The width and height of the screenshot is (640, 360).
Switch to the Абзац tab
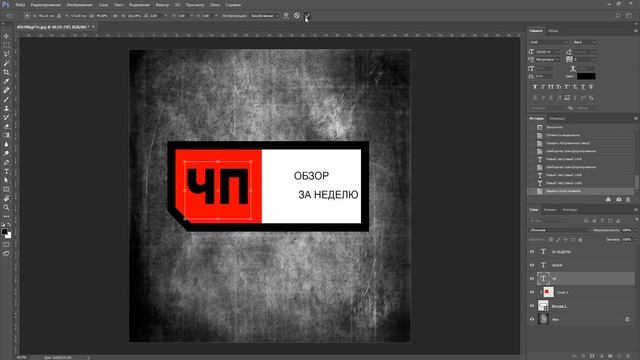pyautogui.click(x=553, y=31)
